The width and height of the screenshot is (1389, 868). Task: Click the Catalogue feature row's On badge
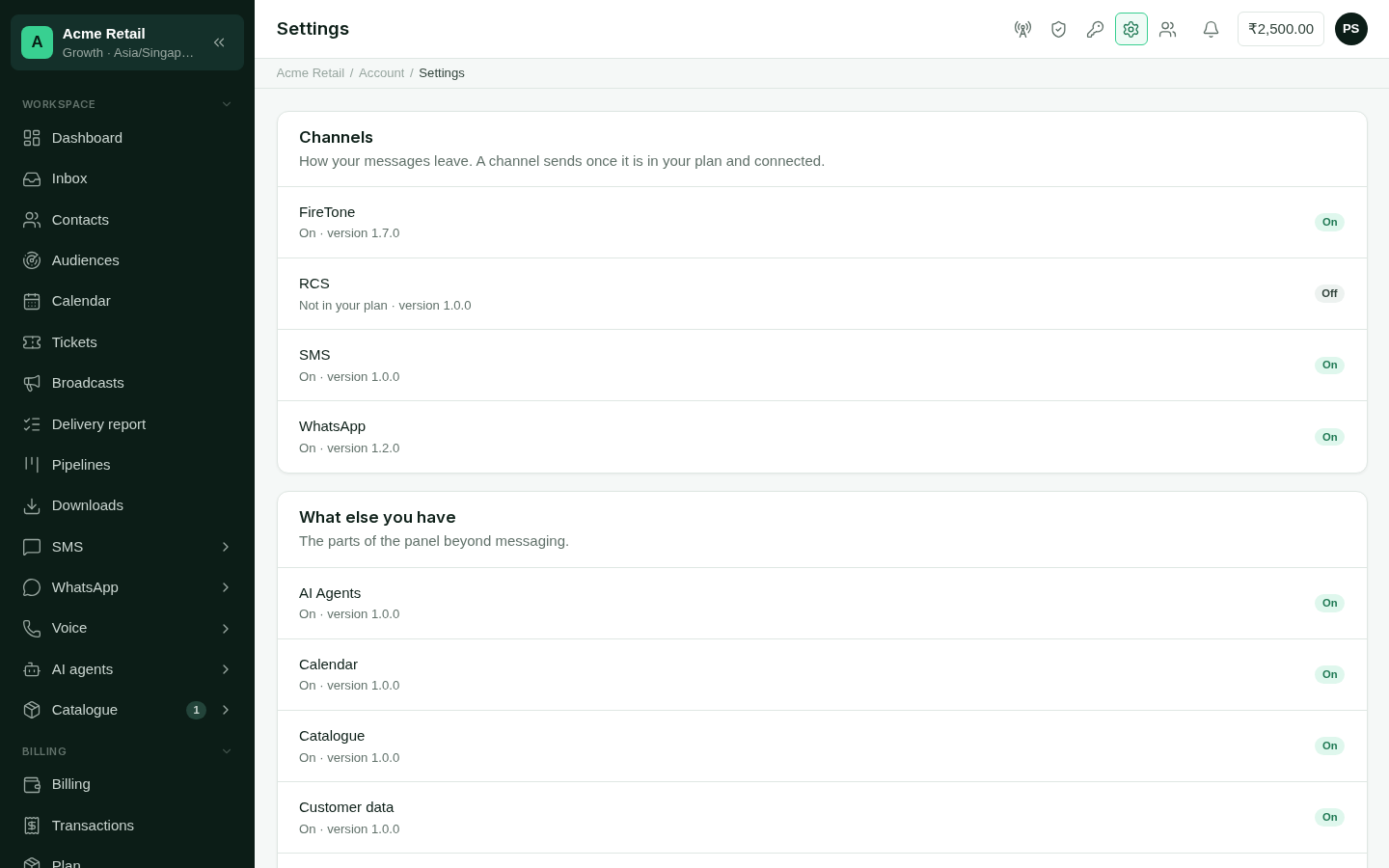point(1329,746)
